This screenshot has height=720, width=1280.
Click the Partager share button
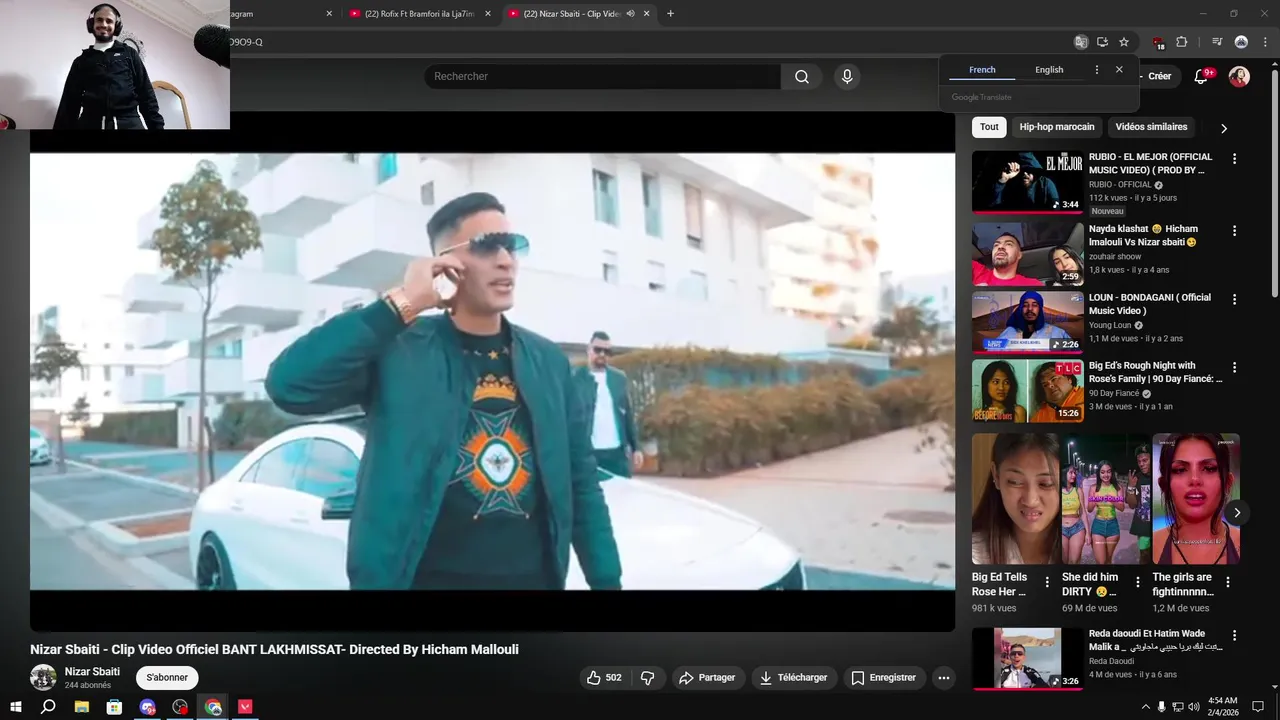coord(707,678)
